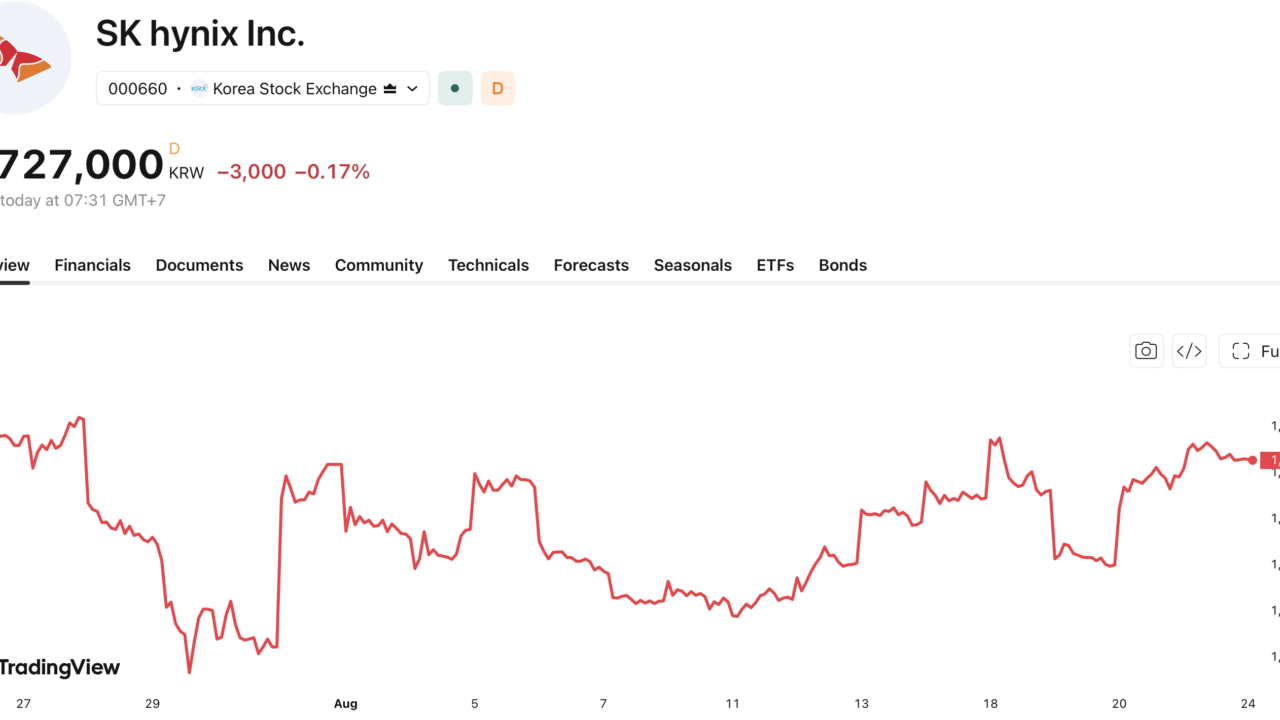Image resolution: width=1280 pixels, height=720 pixels.
Task: View the Forecasts tab
Action: click(x=591, y=265)
